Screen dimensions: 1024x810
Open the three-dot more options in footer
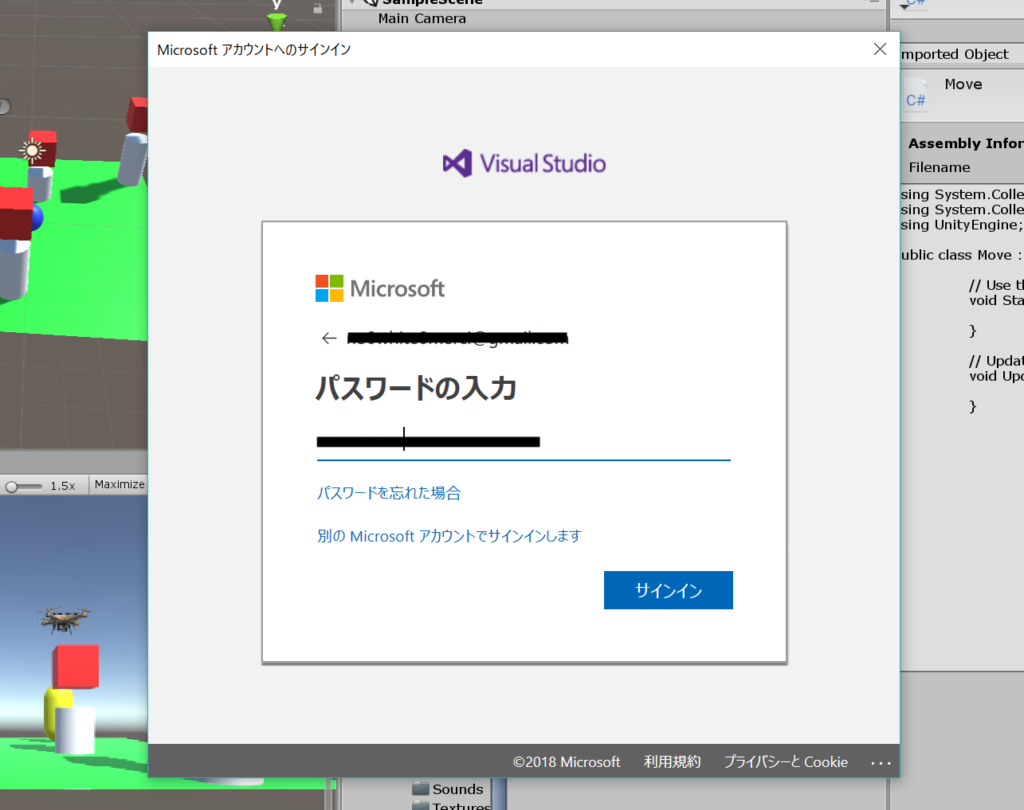880,762
